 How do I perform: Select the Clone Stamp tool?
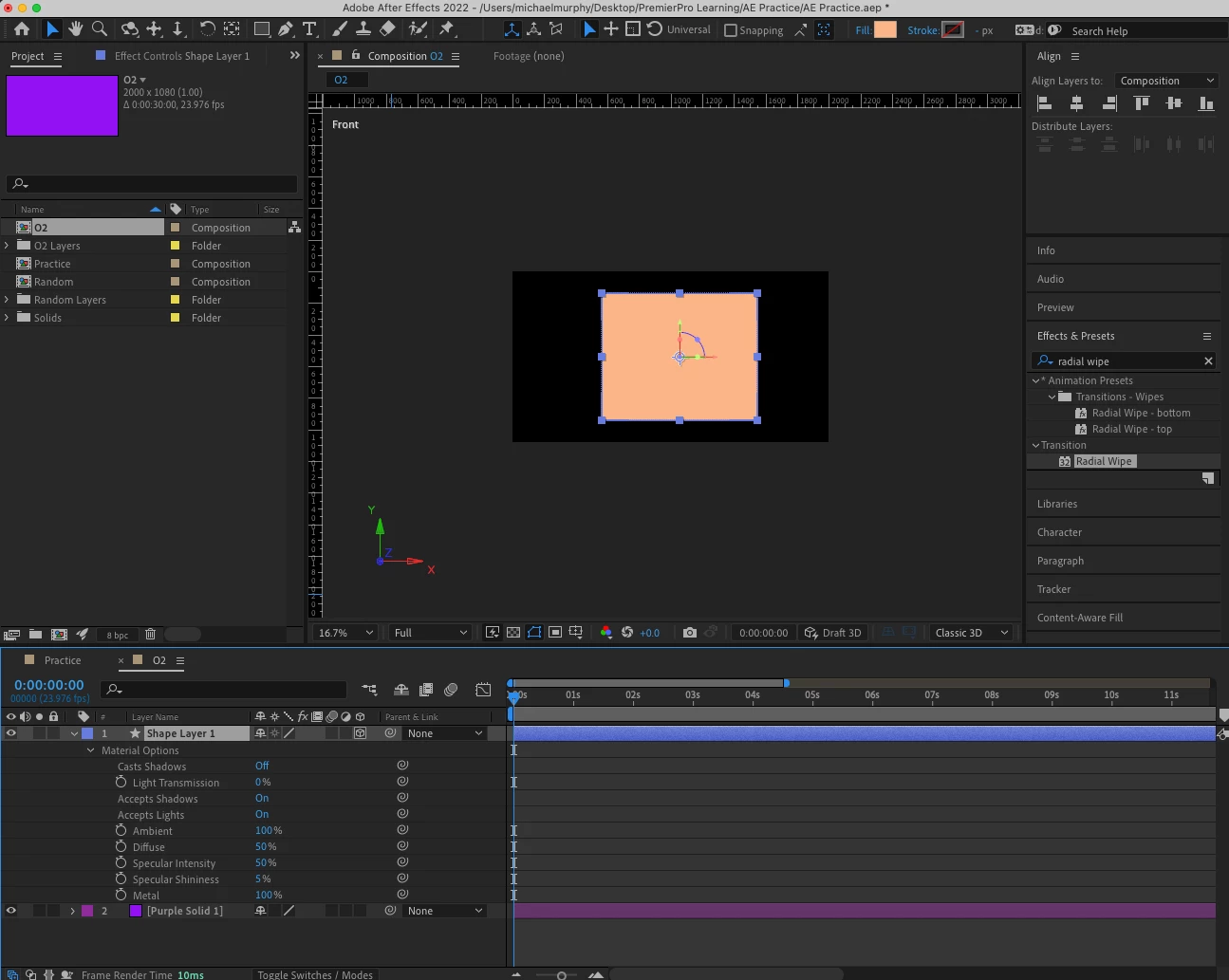(x=363, y=29)
